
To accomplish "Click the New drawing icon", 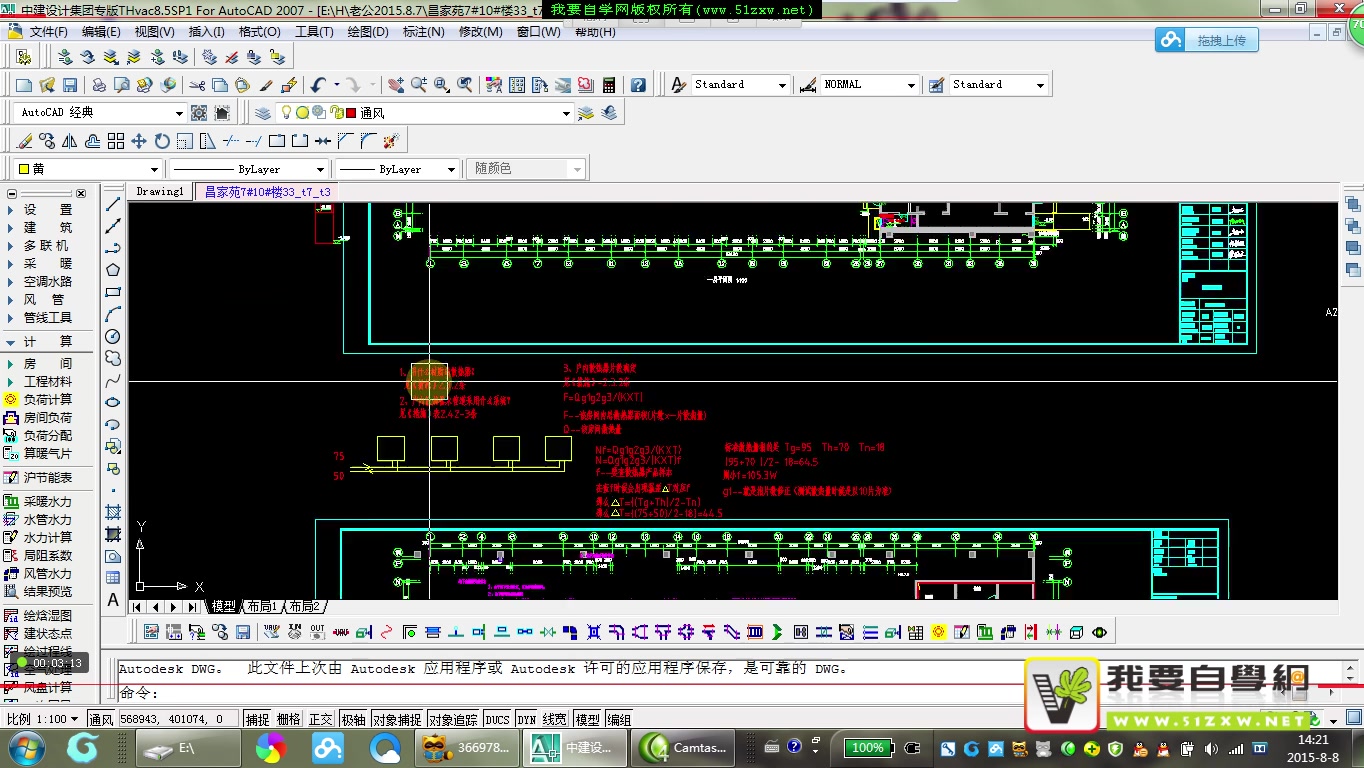I will point(24,85).
